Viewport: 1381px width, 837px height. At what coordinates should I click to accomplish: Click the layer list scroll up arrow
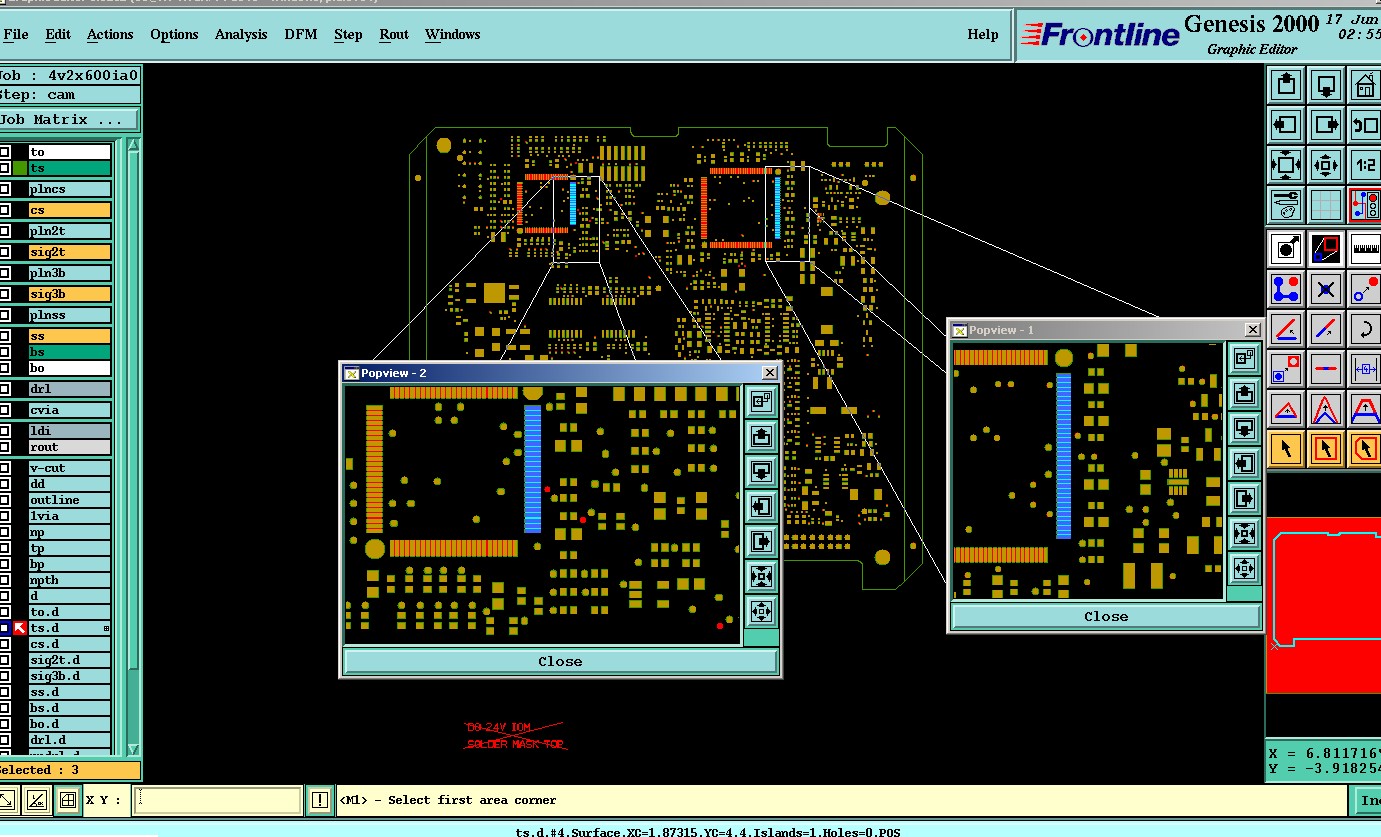click(x=134, y=146)
